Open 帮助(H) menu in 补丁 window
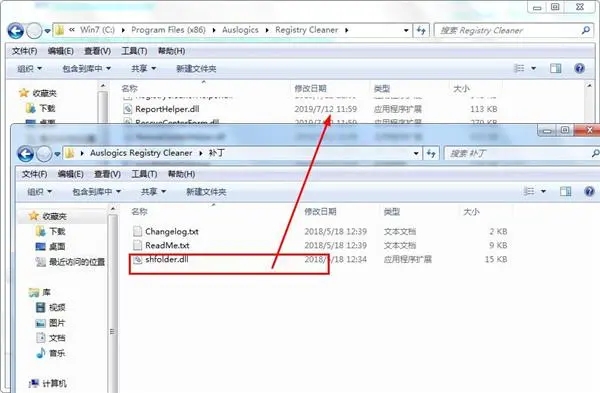600x393 pixels. click(x=181, y=174)
